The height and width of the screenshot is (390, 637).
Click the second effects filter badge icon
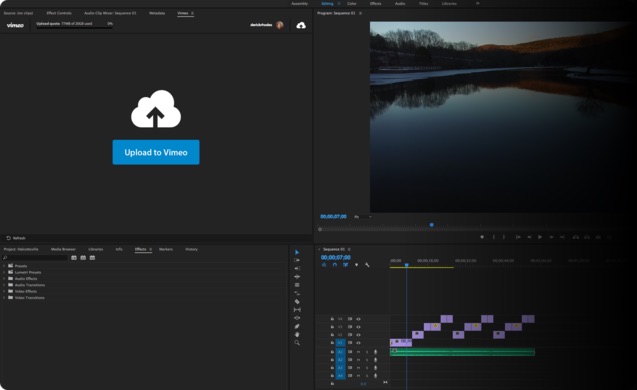[83, 258]
